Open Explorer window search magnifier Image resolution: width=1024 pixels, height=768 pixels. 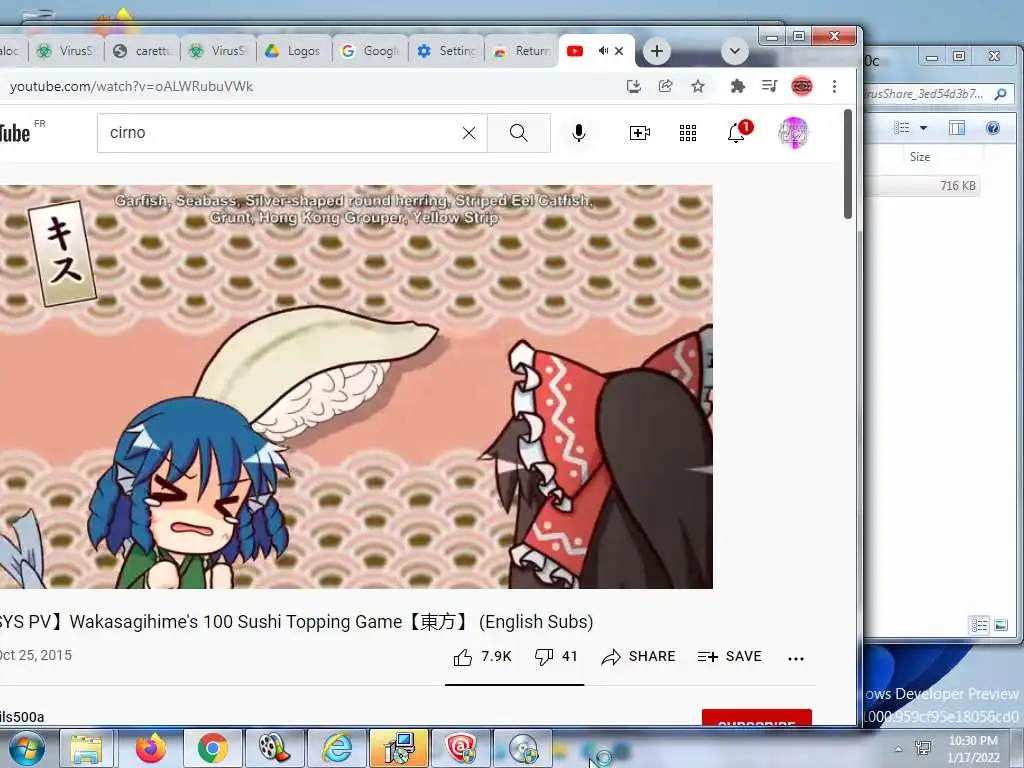[x=1000, y=94]
